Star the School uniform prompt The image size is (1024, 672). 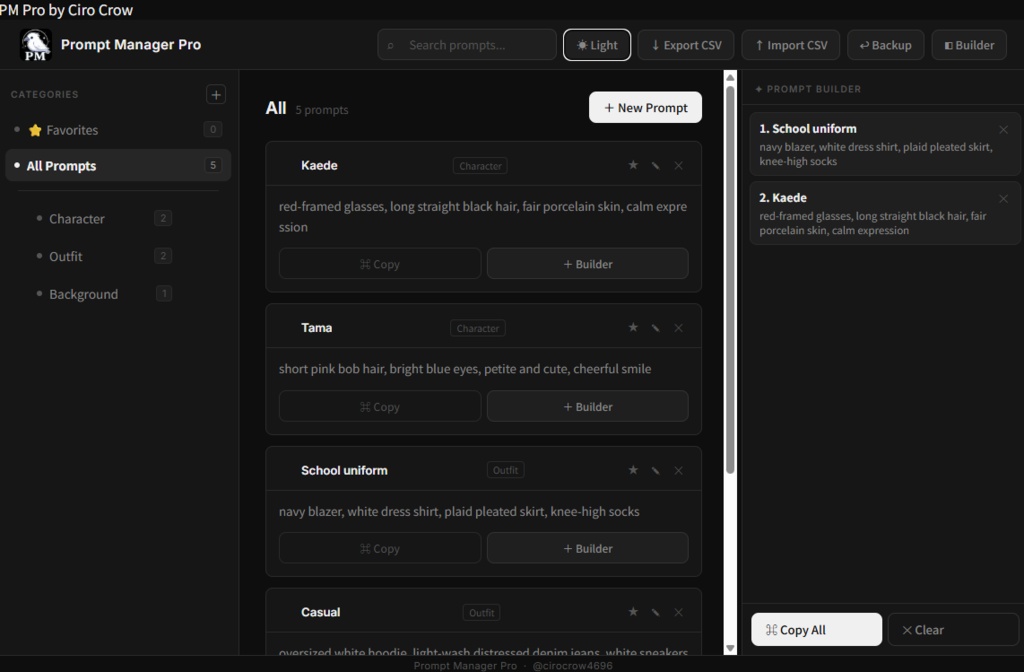[633, 470]
